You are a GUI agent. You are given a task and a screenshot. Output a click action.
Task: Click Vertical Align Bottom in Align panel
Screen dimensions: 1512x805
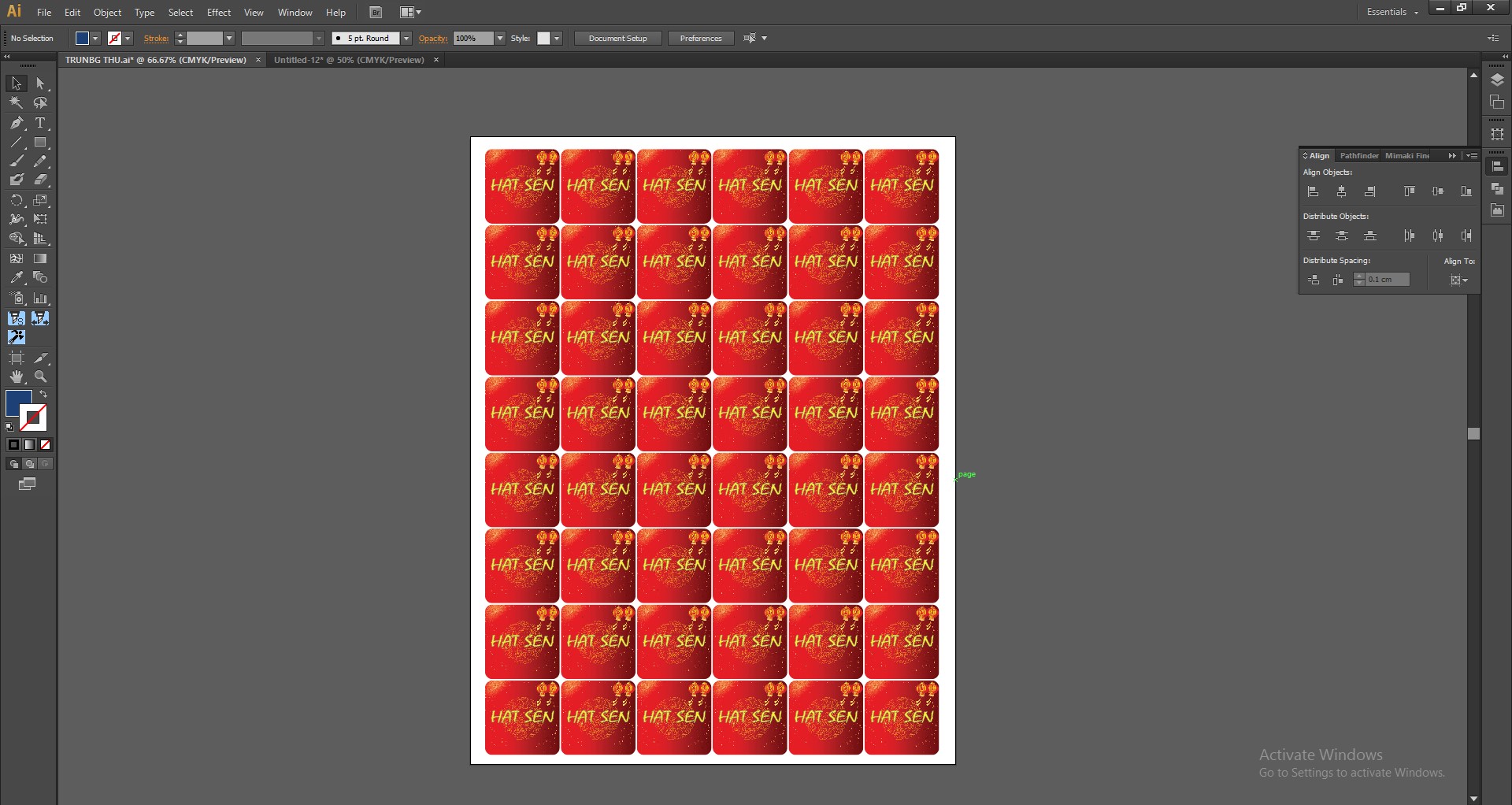coord(1466,191)
